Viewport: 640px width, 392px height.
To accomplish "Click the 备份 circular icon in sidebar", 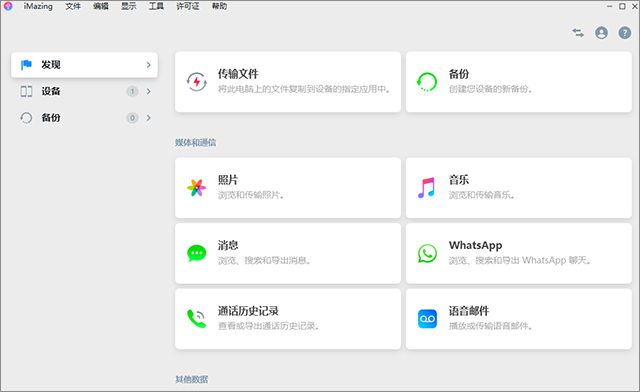I will click(x=26, y=118).
